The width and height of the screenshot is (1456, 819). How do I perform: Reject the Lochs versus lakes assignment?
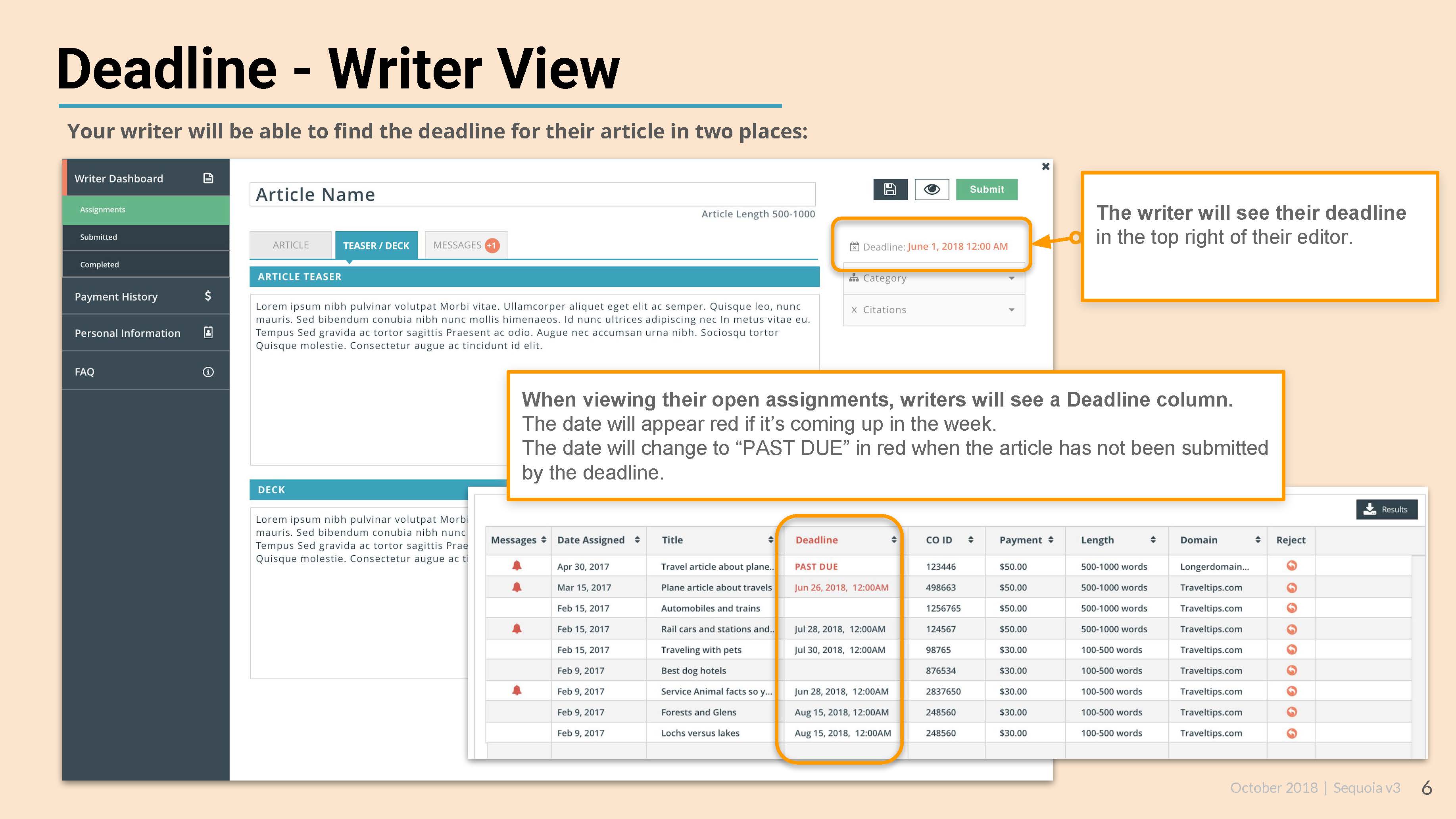click(x=1291, y=733)
